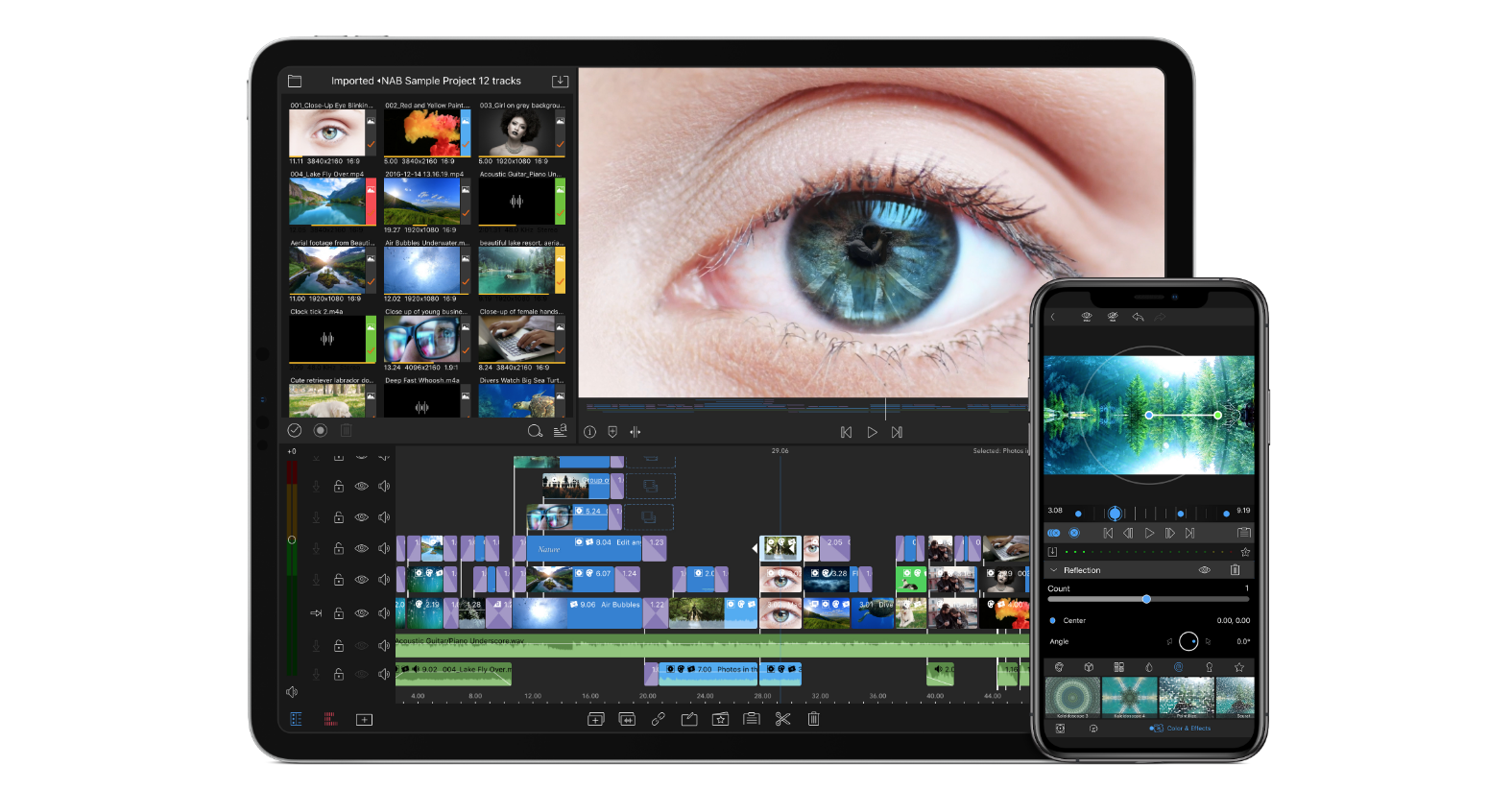Open library search magnifier icon
This screenshot has width=1512, height=790.
[535, 431]
